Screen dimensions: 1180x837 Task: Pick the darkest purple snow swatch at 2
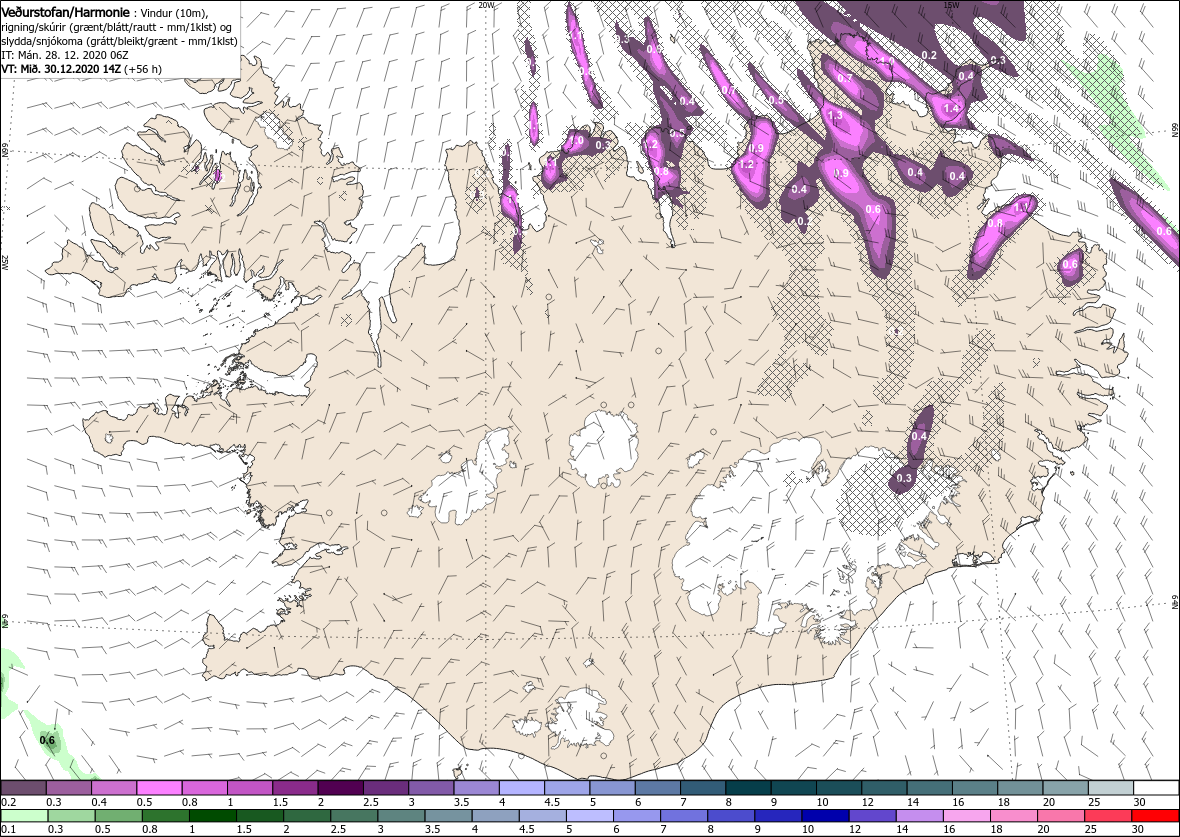pos(340,788)
